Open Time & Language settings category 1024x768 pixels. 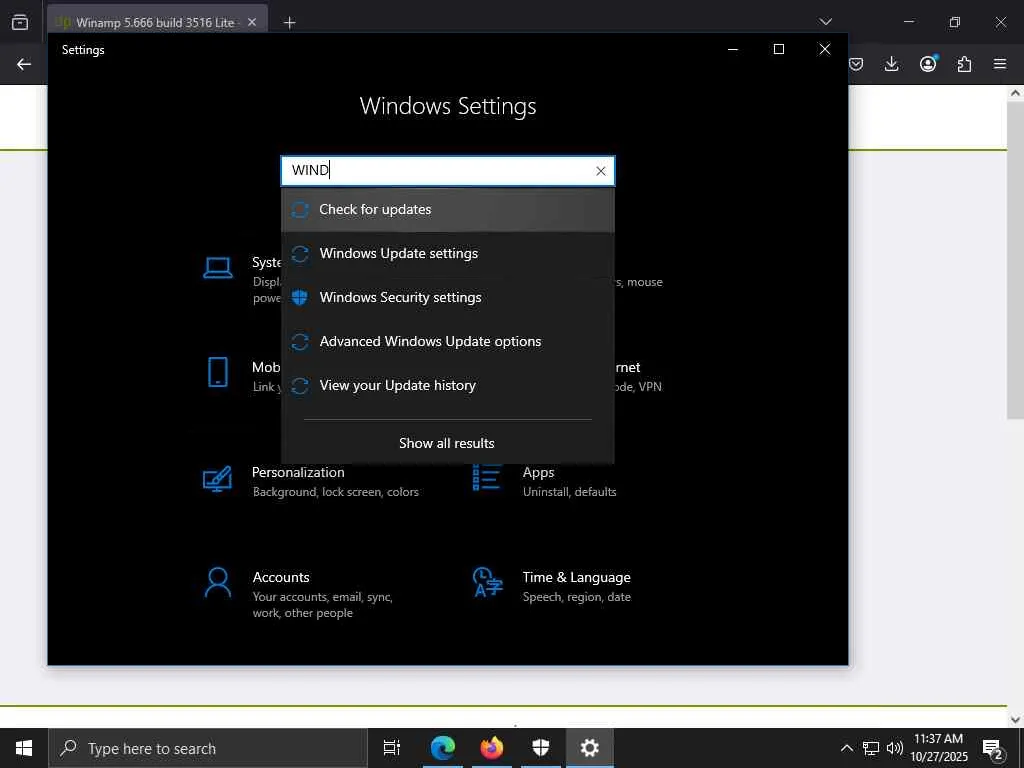point(552,586)
